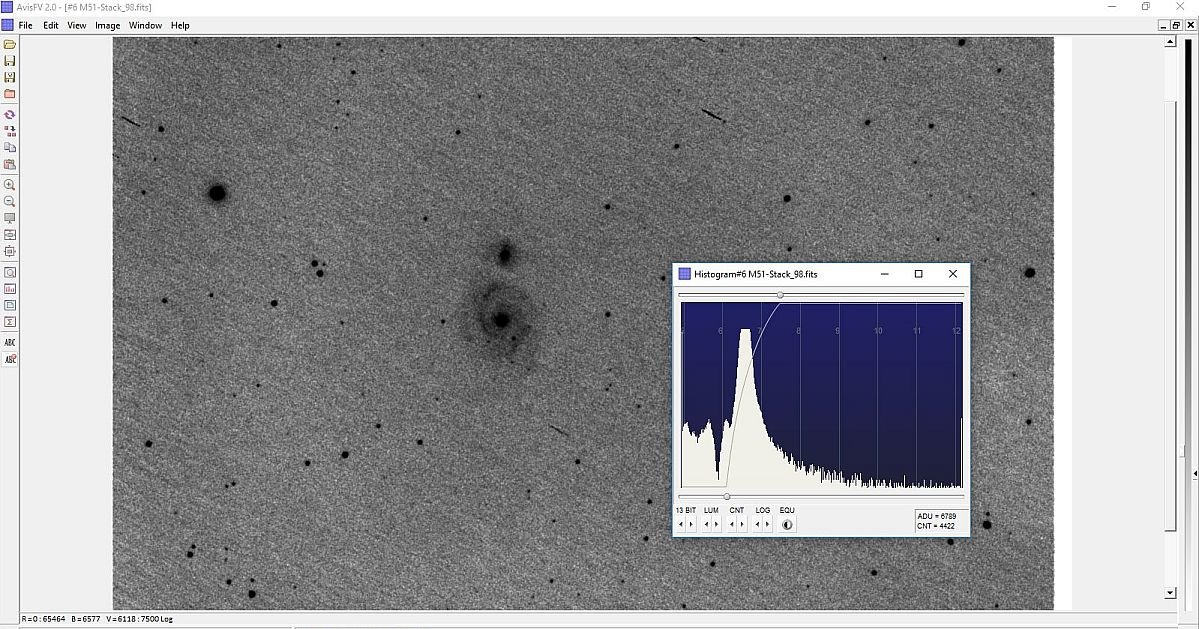Click the status bar pixel values text
The image size is (1199, 629).
point(96,619)
